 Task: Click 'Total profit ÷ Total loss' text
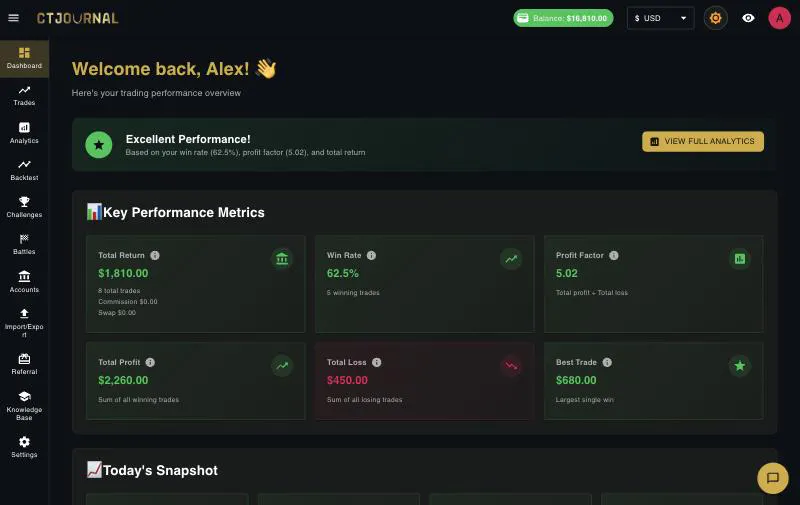pyautogui.click(x=592, y=293)
